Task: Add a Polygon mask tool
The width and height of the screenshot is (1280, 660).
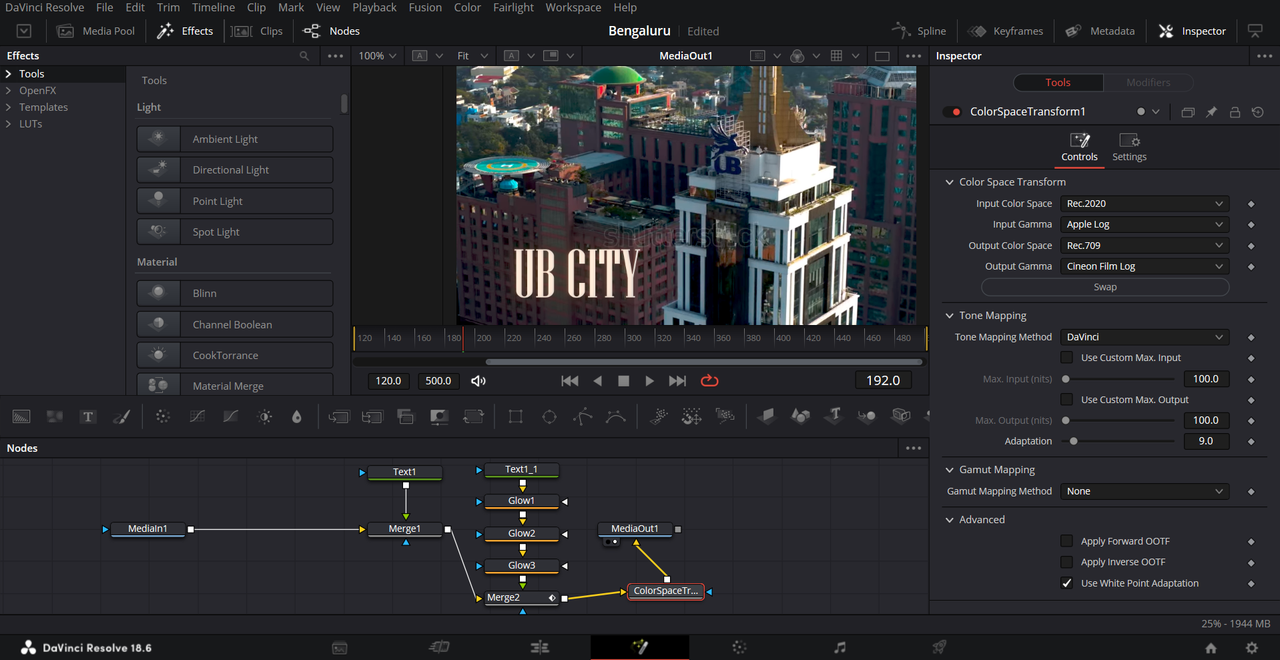Action: [x=583, y=417]
